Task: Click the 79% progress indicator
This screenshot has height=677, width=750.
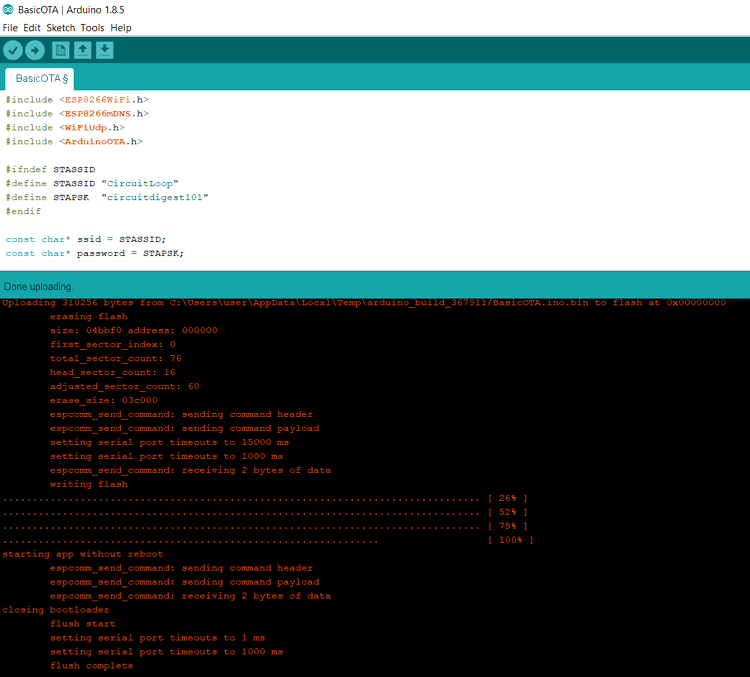Action: click(x=507, y=526)
